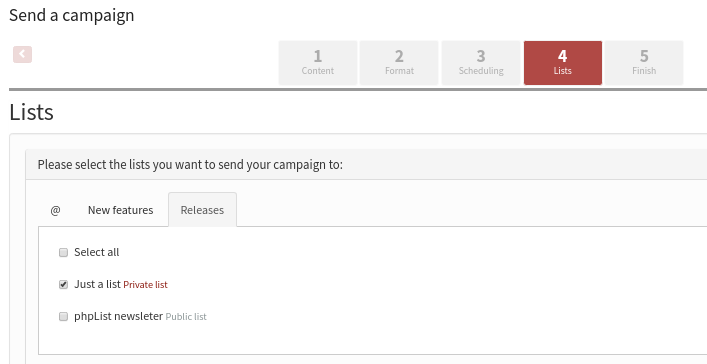Select the active step 4 Lists

point(563,63)
